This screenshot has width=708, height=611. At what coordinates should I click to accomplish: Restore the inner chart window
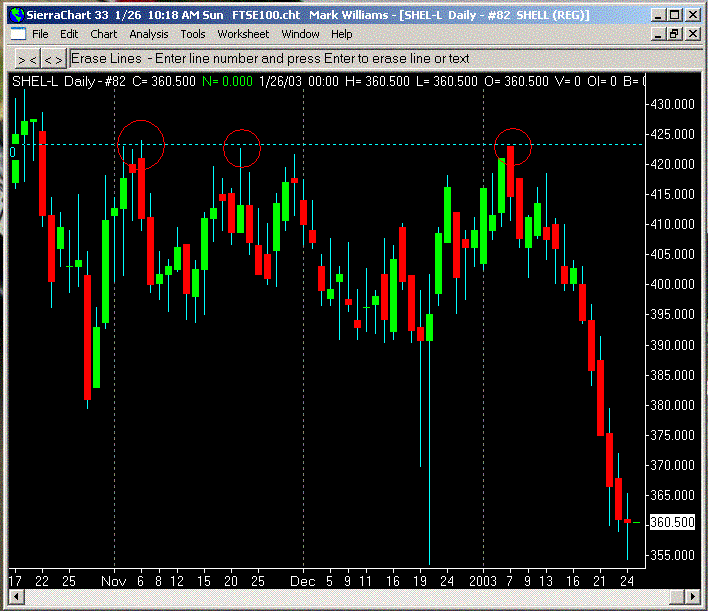point(674,34)
